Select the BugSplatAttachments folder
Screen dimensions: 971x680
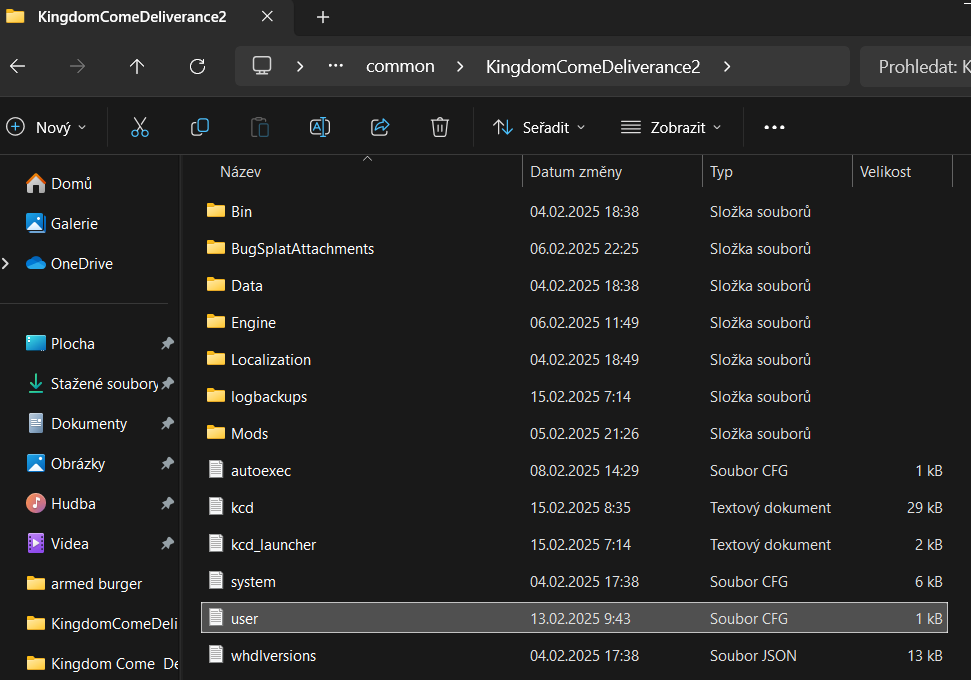(574, 249)
